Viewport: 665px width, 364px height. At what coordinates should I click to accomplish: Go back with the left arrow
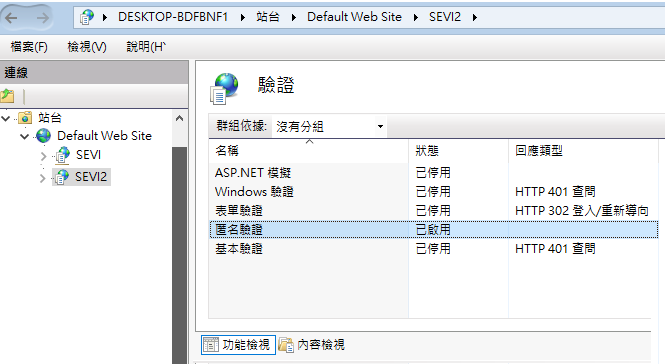coord(11,17)
